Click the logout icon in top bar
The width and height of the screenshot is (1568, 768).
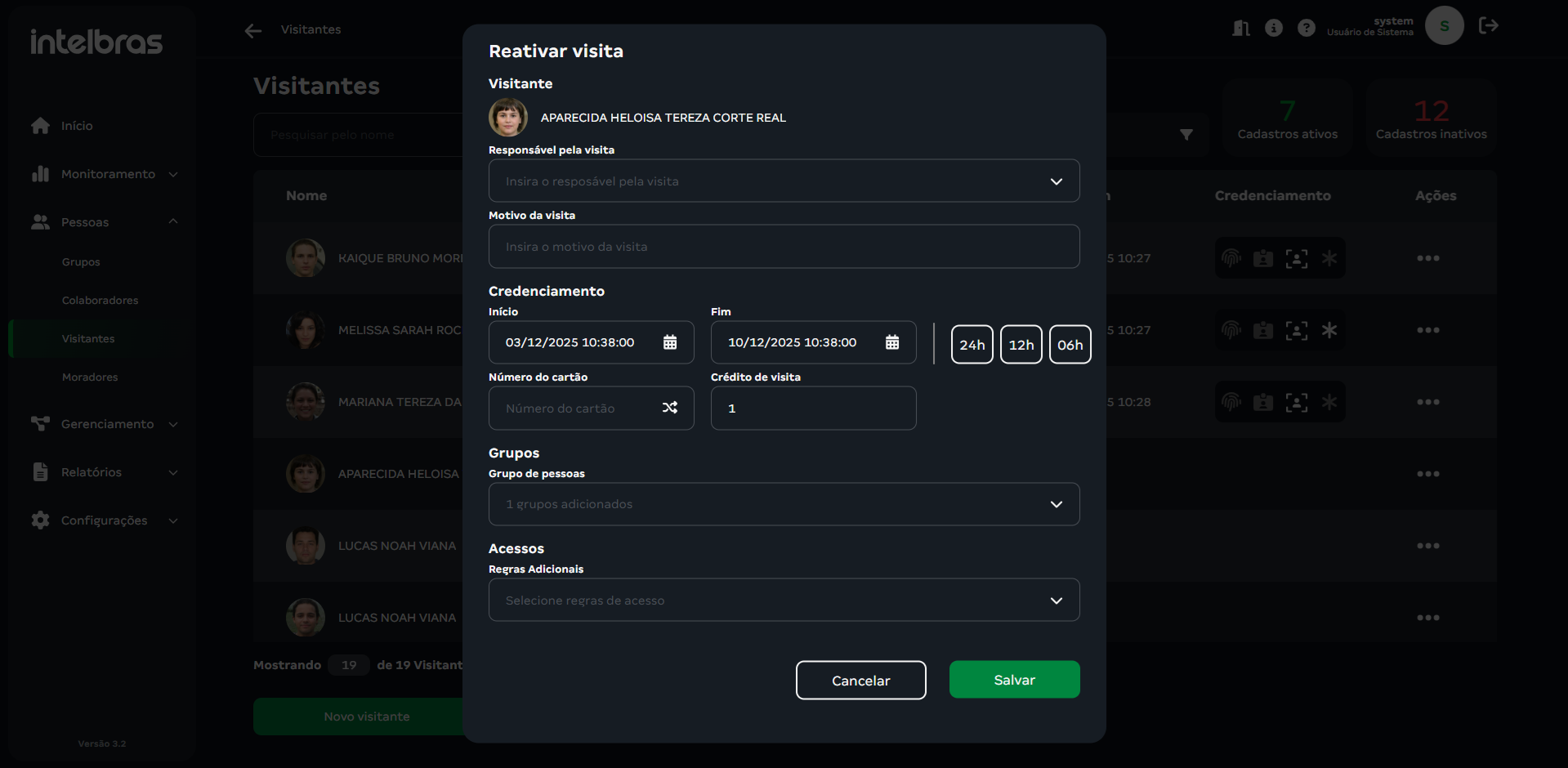1488,26
